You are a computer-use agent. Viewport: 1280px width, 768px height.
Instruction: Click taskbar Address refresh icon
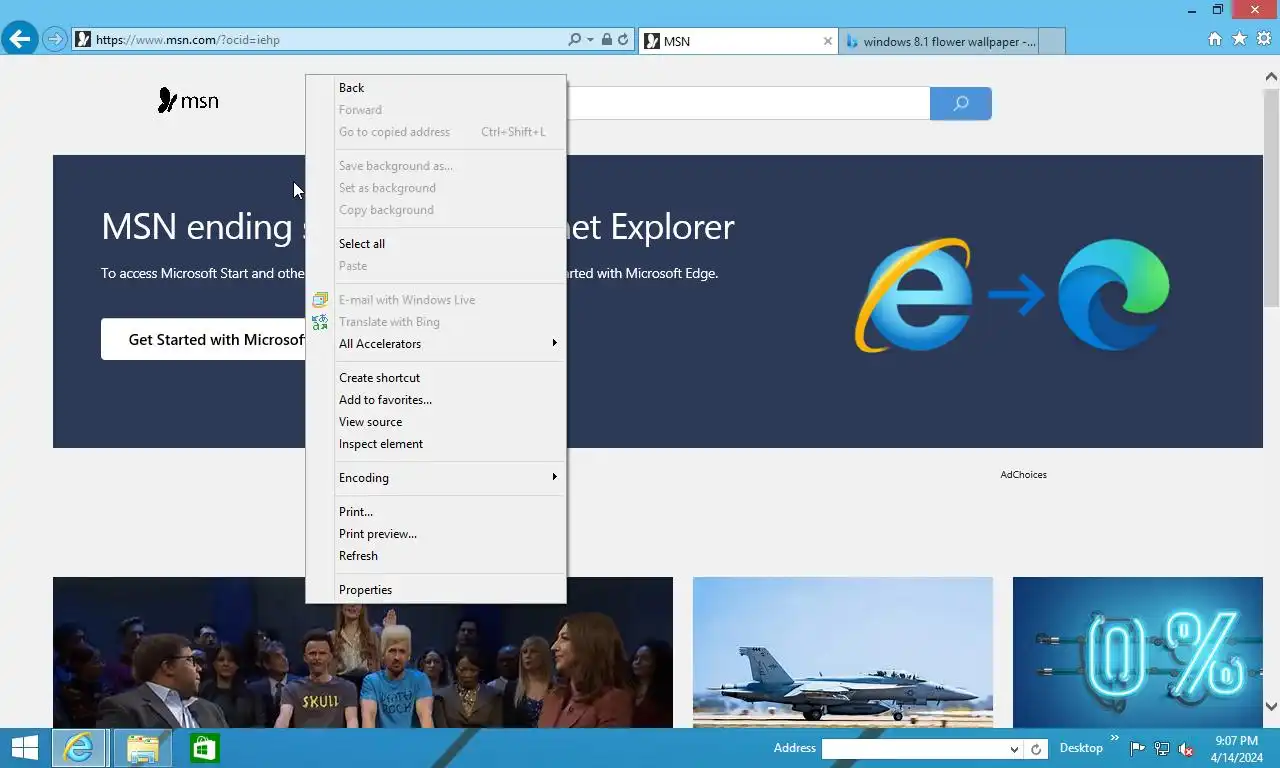1037,749
